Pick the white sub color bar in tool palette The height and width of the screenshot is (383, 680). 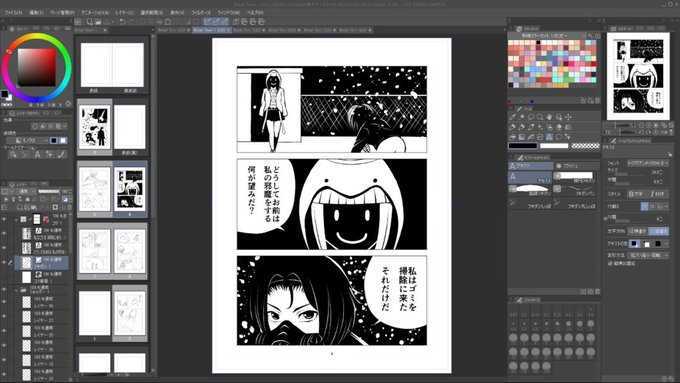pos(554,146)
